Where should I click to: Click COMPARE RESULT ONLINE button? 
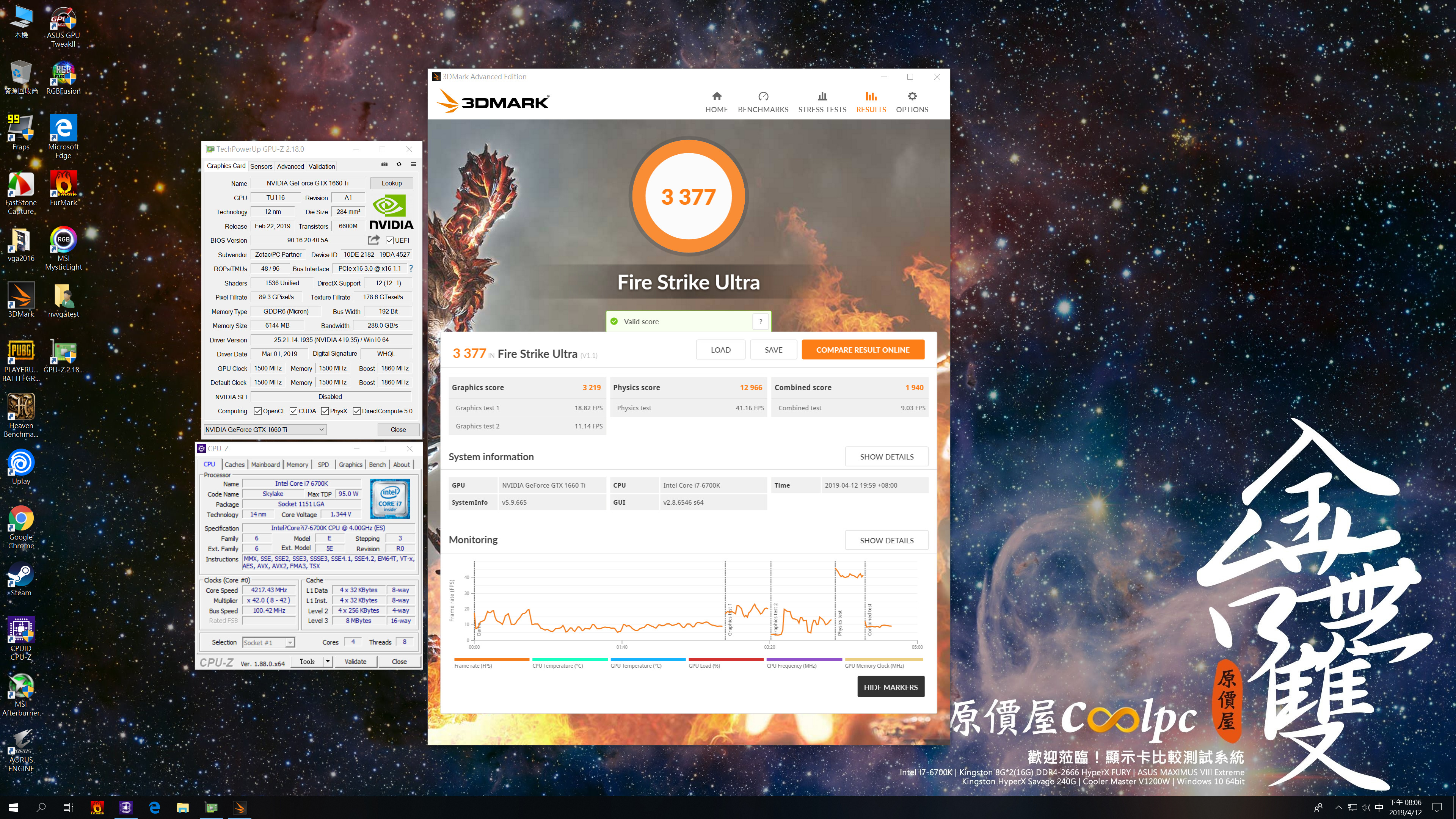point(863,350)
